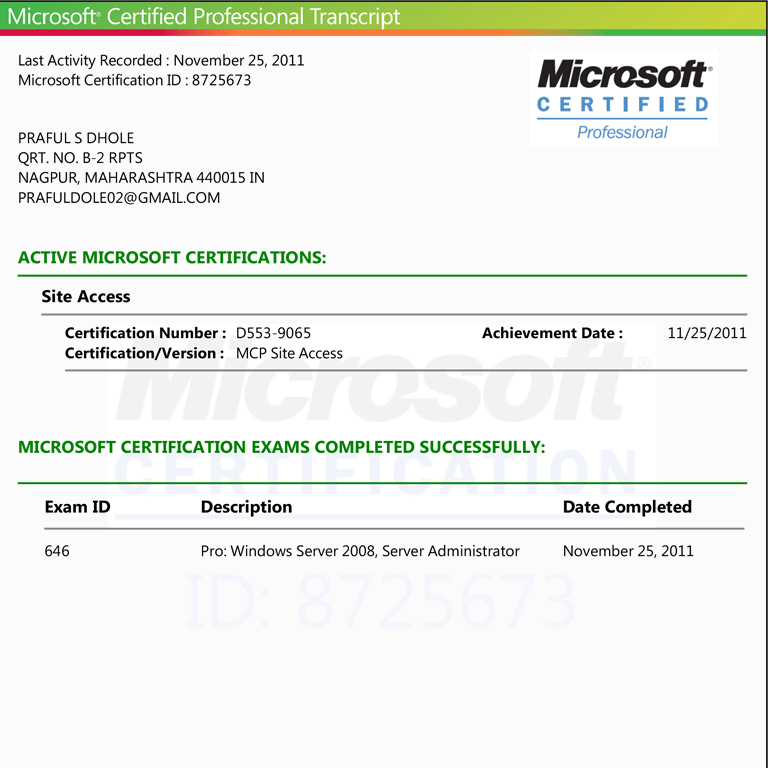
Task: Click the Nagpur, Maharashtra address line
Action: tap(141, 178)
